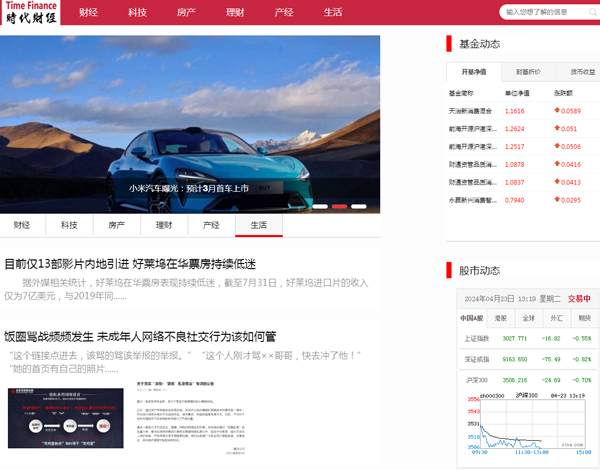Switch to the 理财 tab under the banner
Viewport: 600px width, 470px height.
point(164,225)
